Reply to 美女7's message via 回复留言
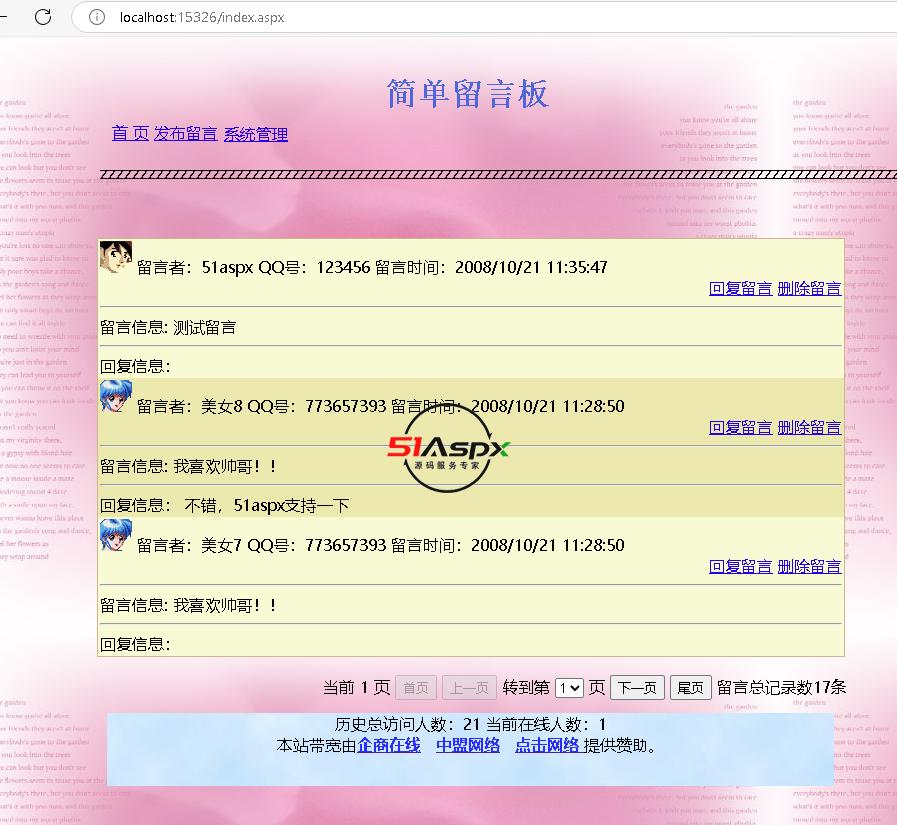This screenshot has width=897, height=825. [740, 566]
